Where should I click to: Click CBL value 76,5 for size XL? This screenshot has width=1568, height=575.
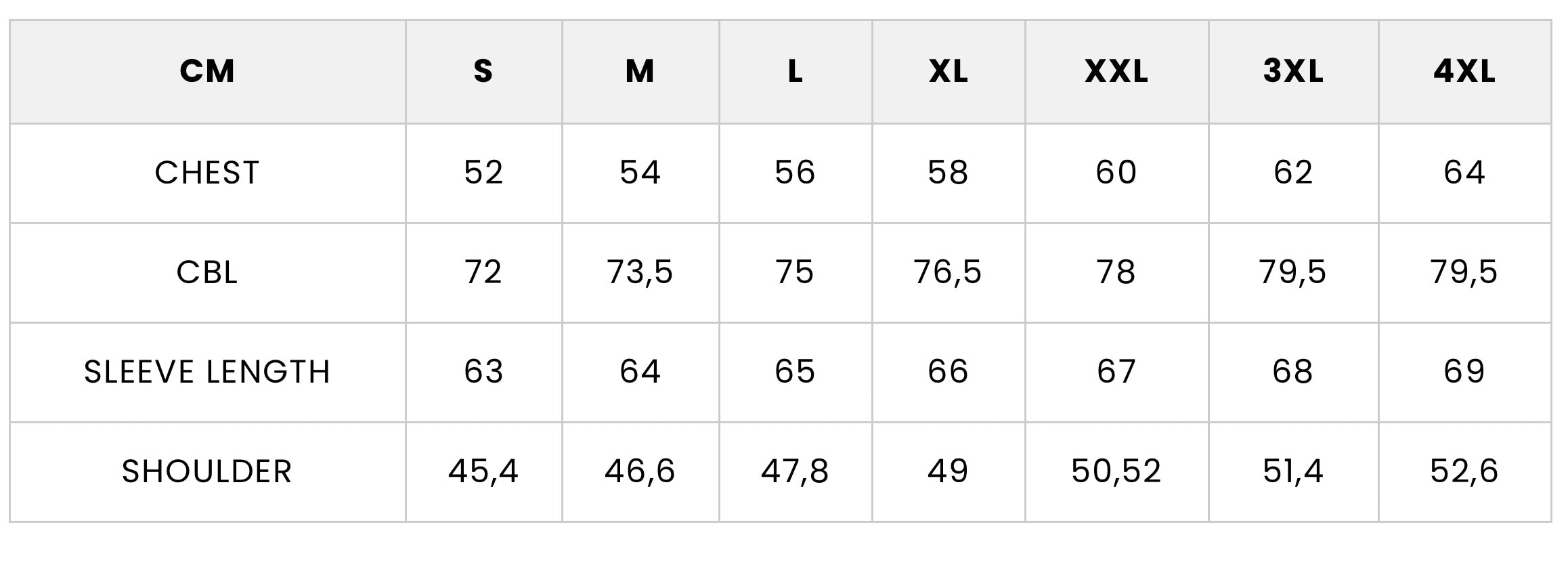(948, 272)
